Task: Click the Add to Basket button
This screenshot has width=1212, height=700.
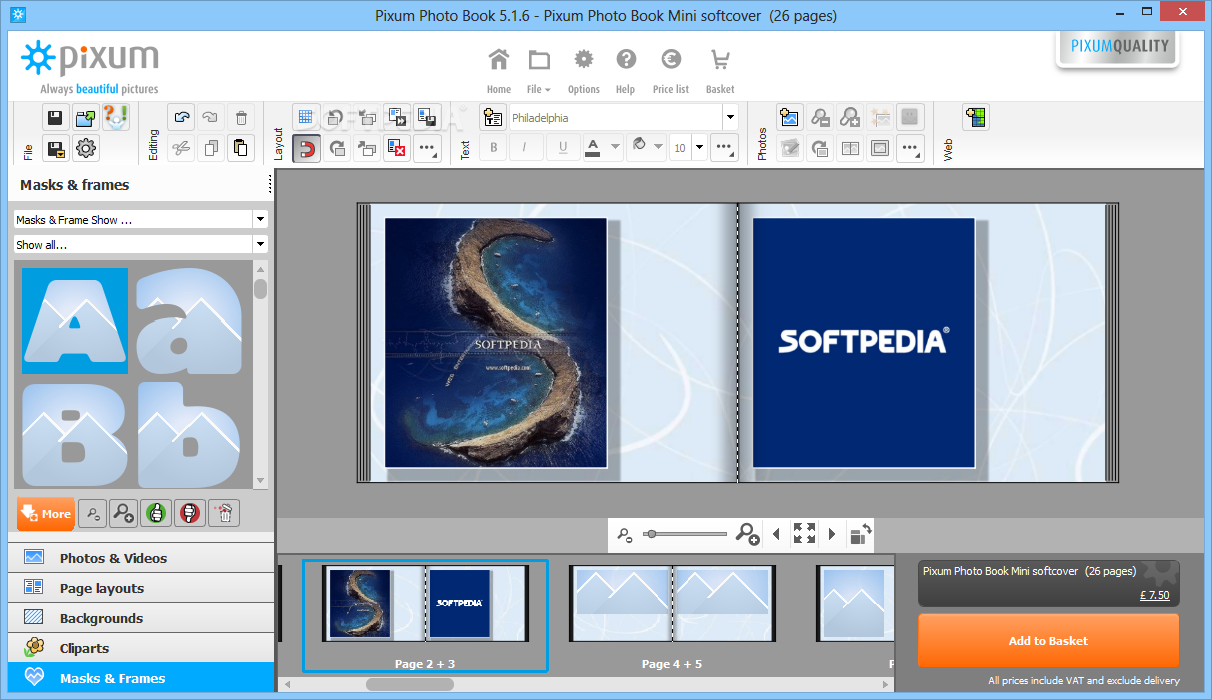Action: pyautogui.click(x=1048, y=641)
